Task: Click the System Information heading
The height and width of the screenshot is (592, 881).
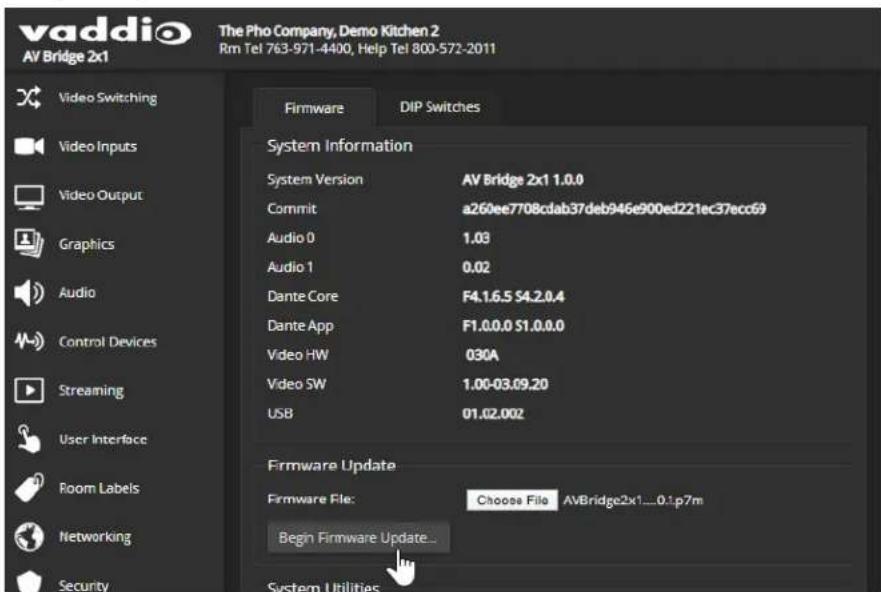Action: pos(339,146)
